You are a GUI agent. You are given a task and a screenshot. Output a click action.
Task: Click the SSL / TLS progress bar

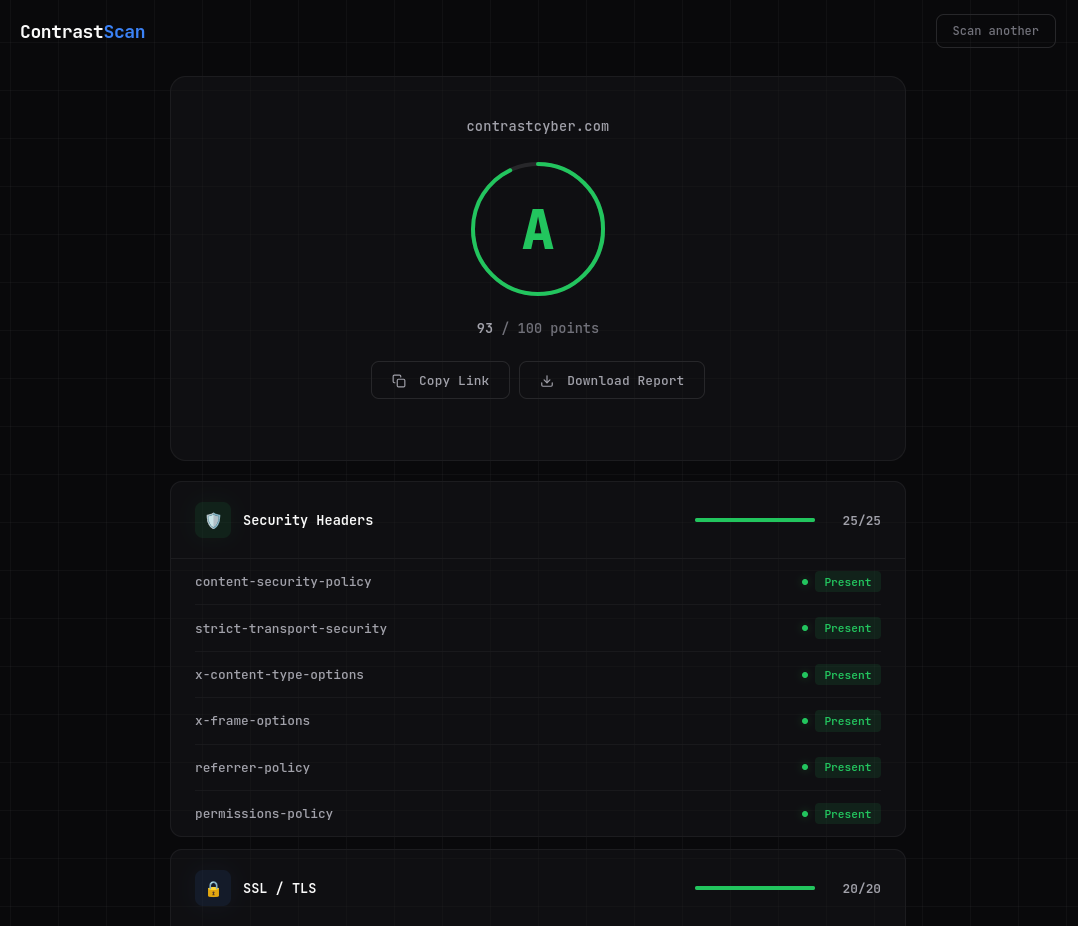[755, 888]
